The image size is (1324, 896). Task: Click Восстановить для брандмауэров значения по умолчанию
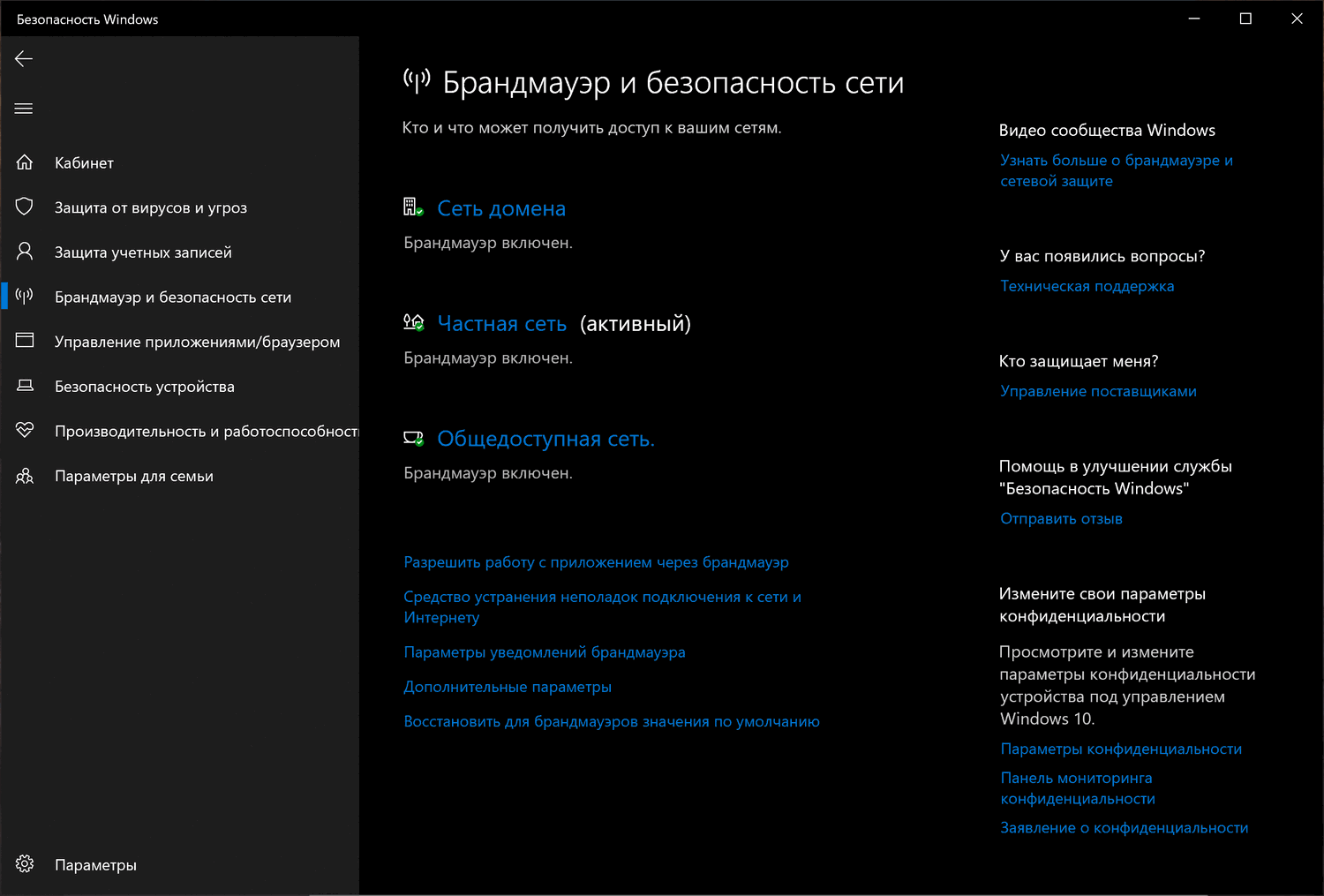click(612, 721)
